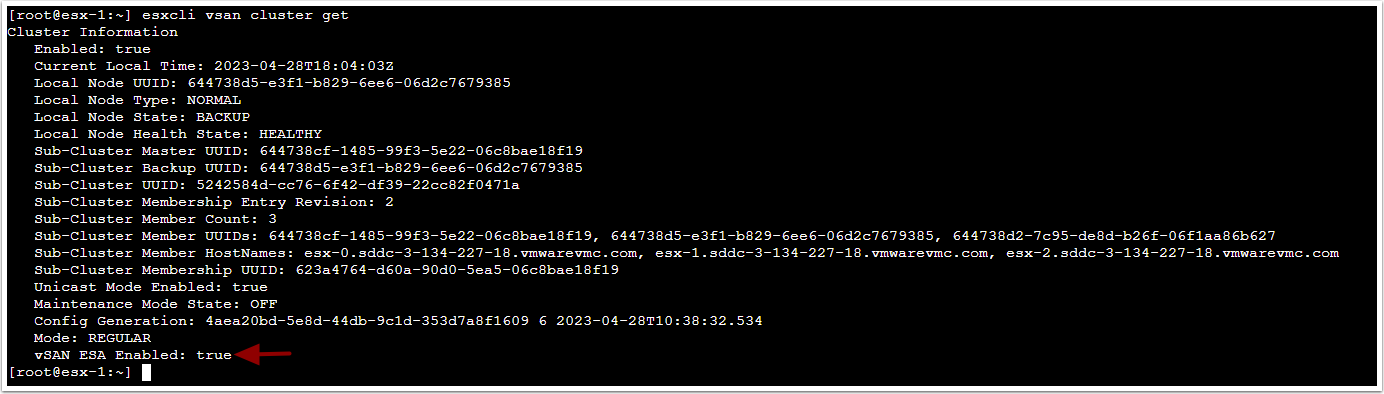The image size is (1384, 394).
Task: Click the 'Local Node Health State: HEALTHY' line
Action: click(178, 134)
